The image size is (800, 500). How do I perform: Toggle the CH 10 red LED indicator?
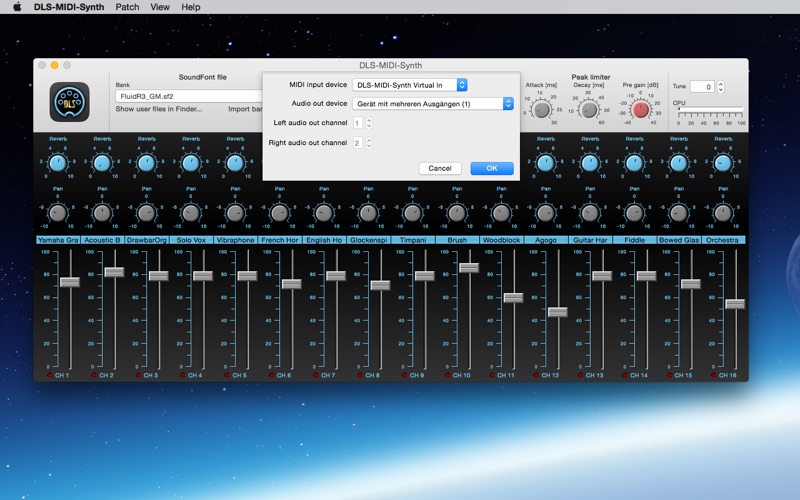447,376
